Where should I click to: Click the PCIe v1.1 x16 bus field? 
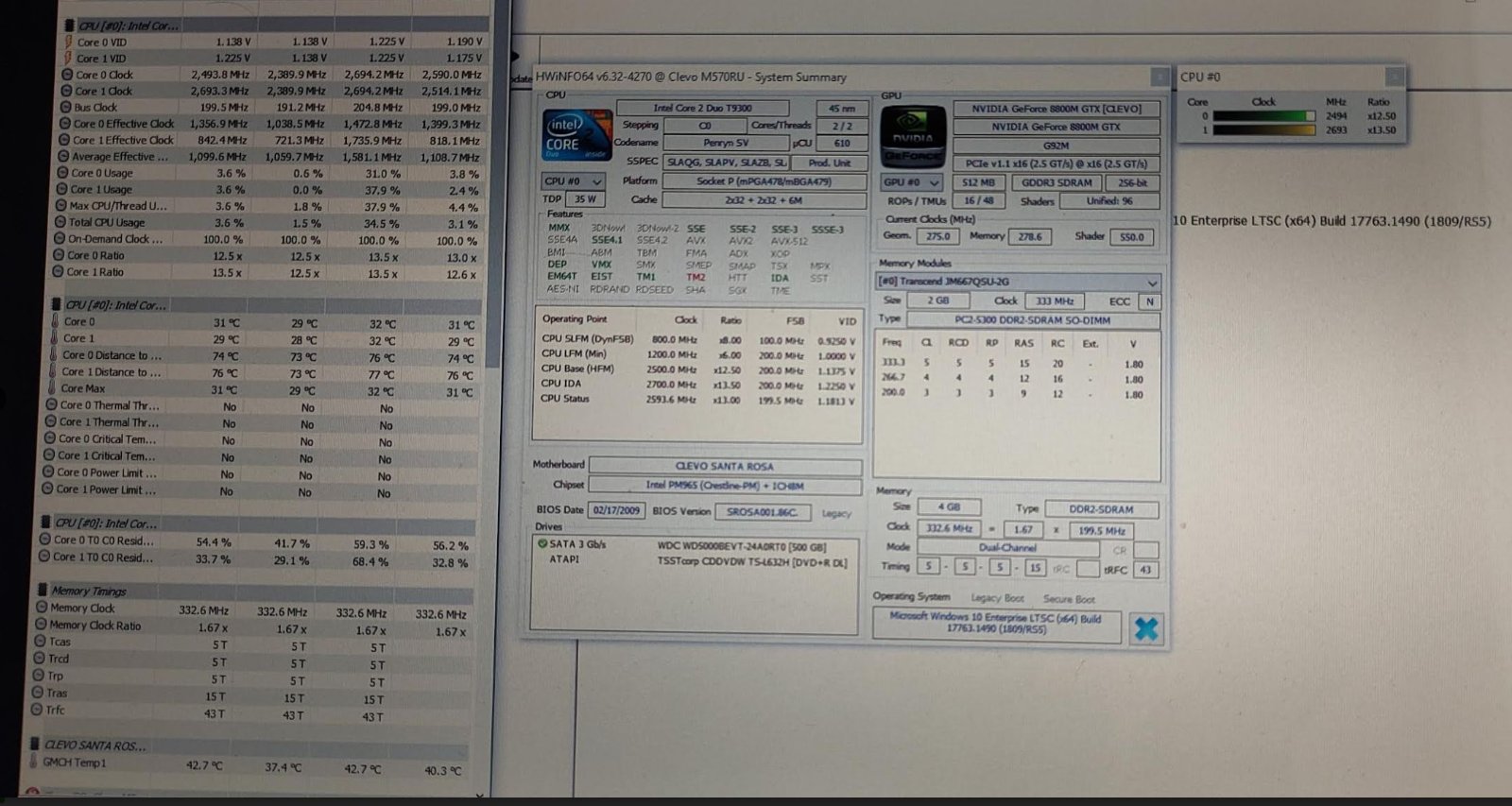[x=1056, y=163]
